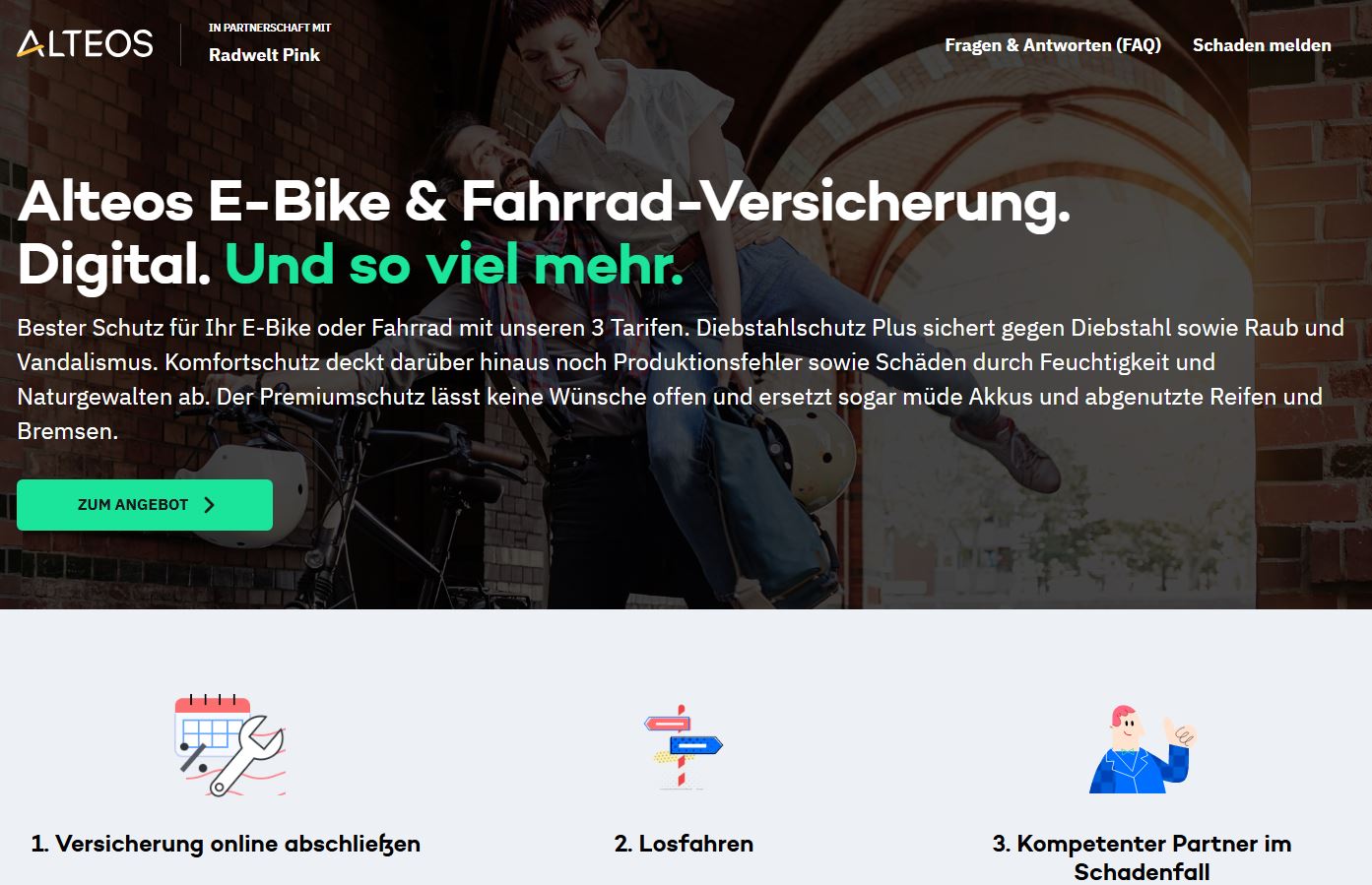This screenshot has width=1372, height=885.
Task: Click the thumbs-up person illustration
Action: click(1143, 749)
